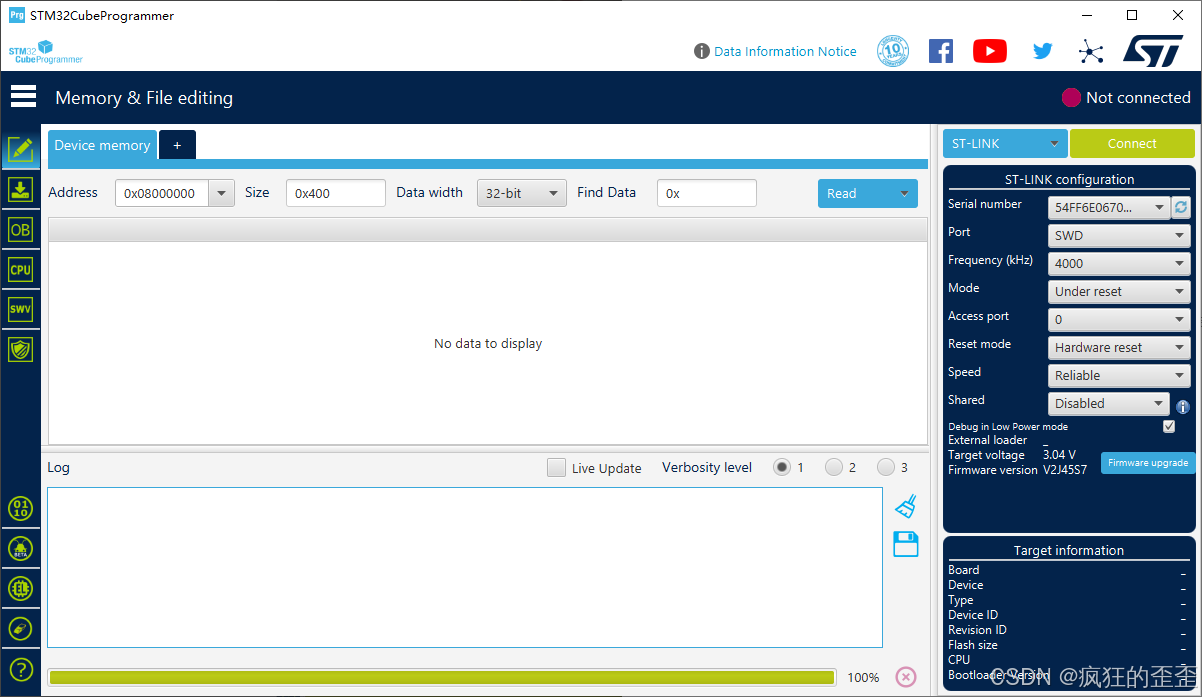1202x697 pixels.
Task: Open the EL external loader icon
Action: pyautogui.click(x=20, y=588)
